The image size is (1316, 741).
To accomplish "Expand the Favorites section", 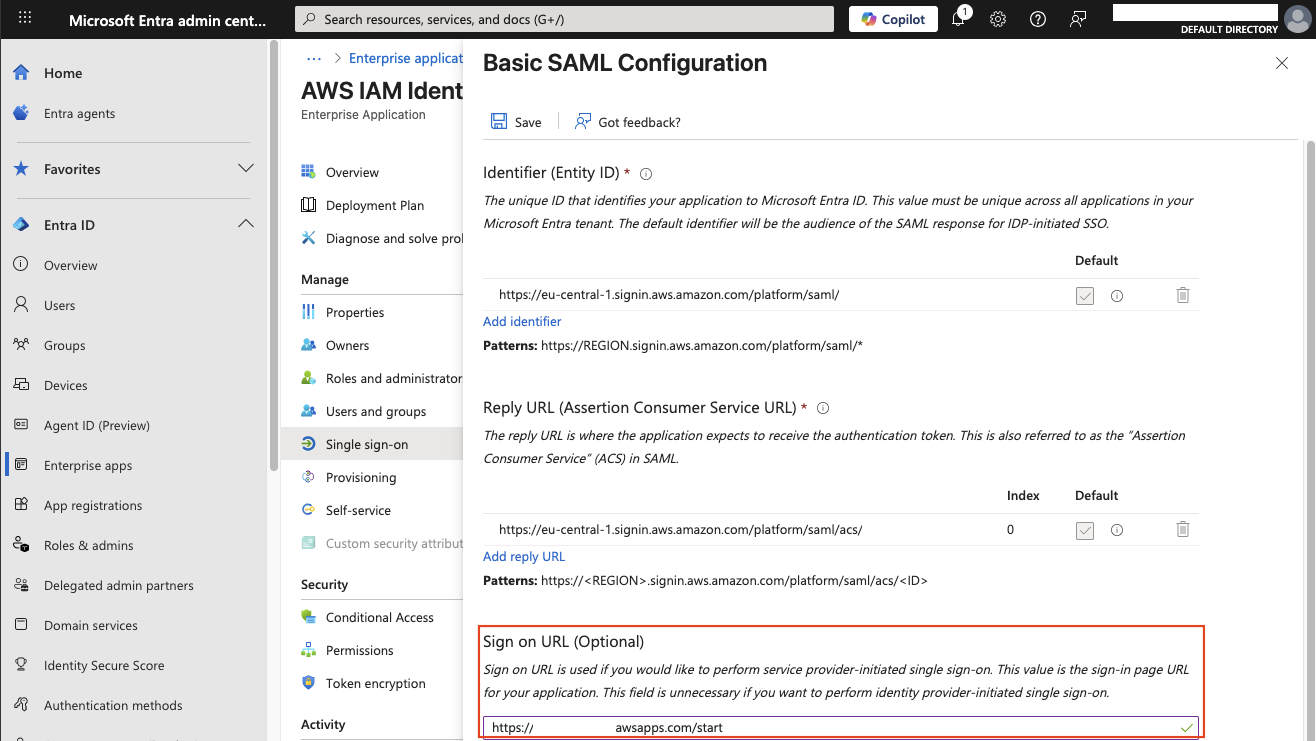I will click(x=246, y=168).
